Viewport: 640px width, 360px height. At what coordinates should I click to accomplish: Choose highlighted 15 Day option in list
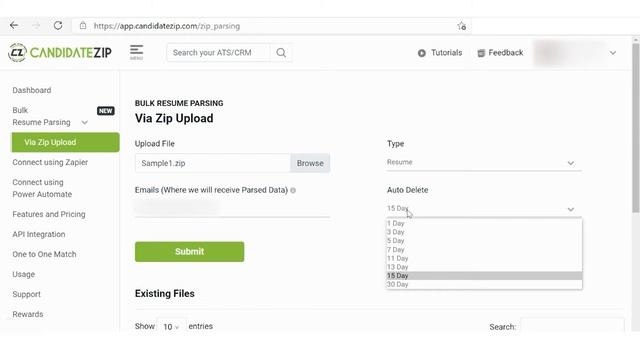coord(484,276)
